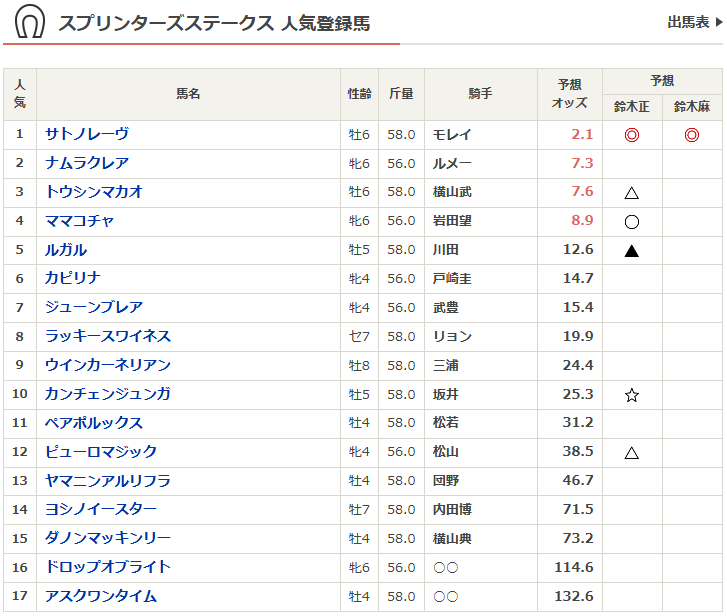Click the triangle mark for トウシンマカオ
Image resolution: width=727 pixels, height=616 pixels.
pyautogui.click(x=631, y=193)
